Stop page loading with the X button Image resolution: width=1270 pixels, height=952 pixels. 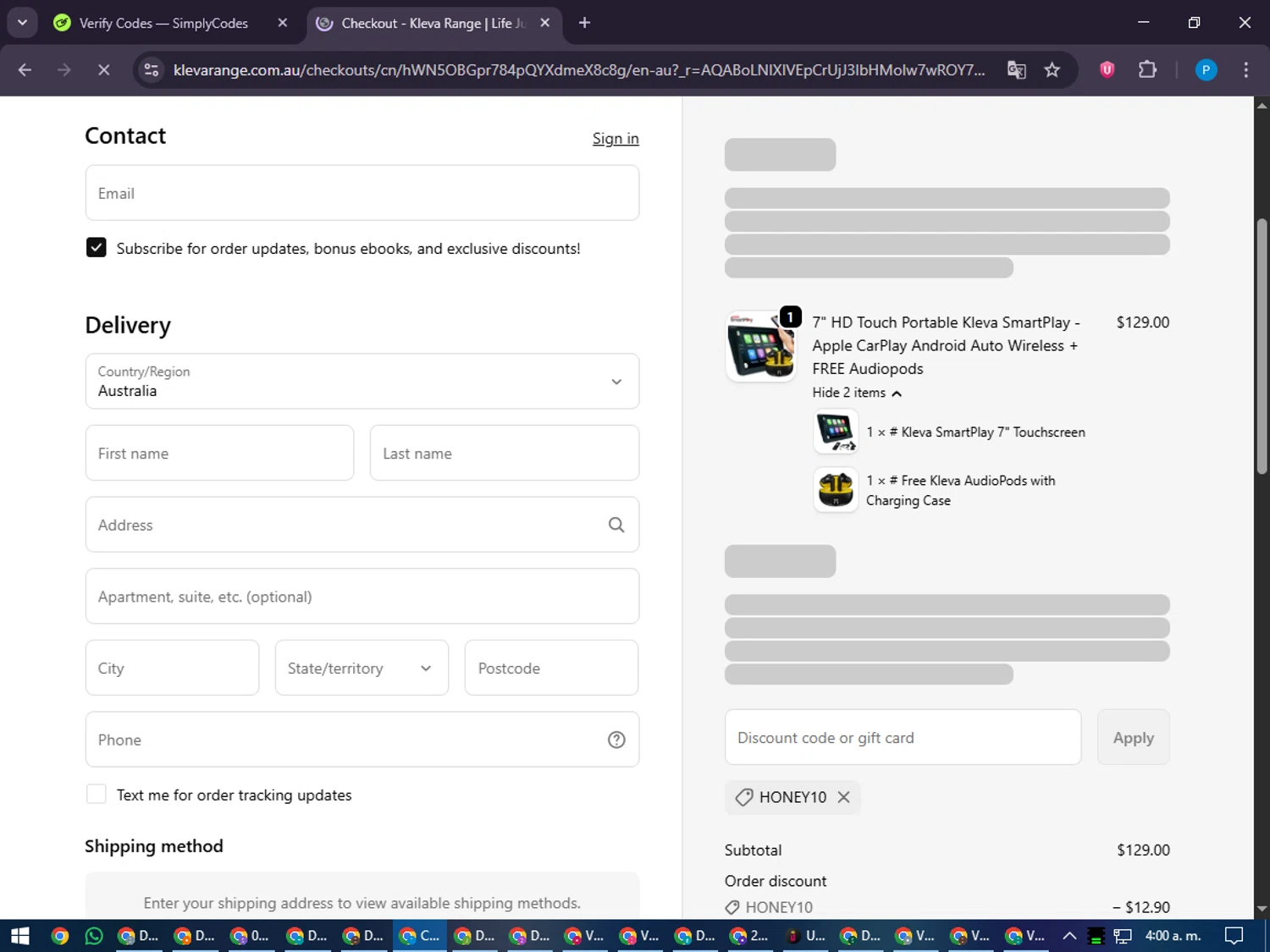[103, 70]
